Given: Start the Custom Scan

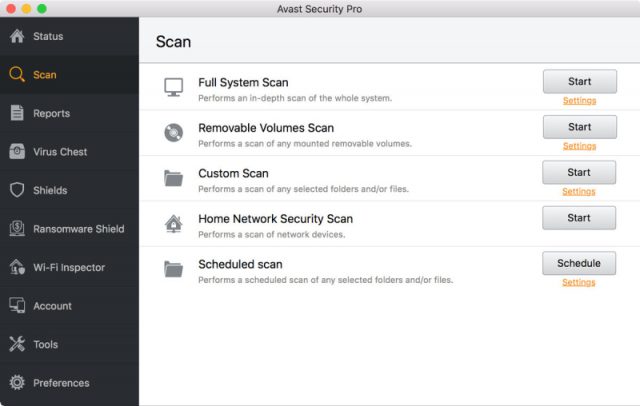Looking at the screenshot, I should click(579, 172).
